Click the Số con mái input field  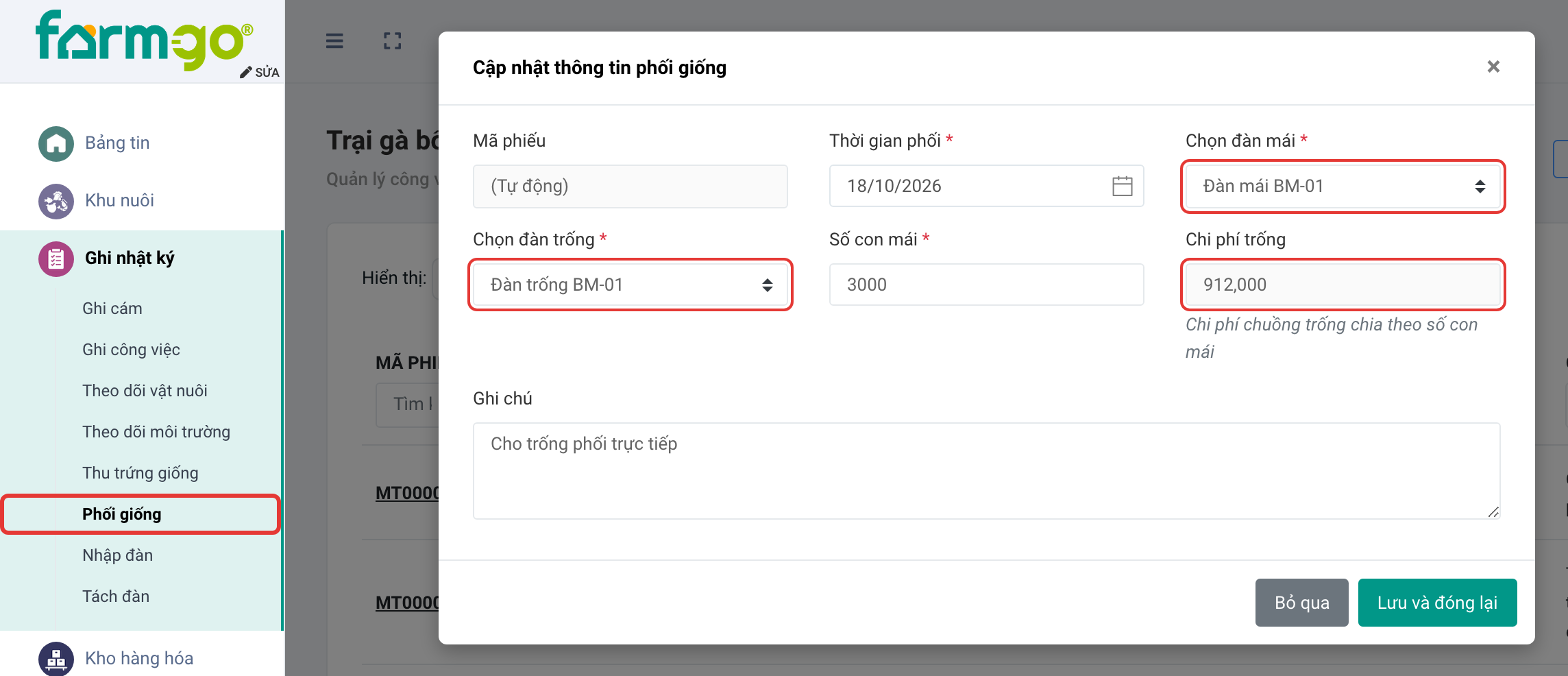986,285
